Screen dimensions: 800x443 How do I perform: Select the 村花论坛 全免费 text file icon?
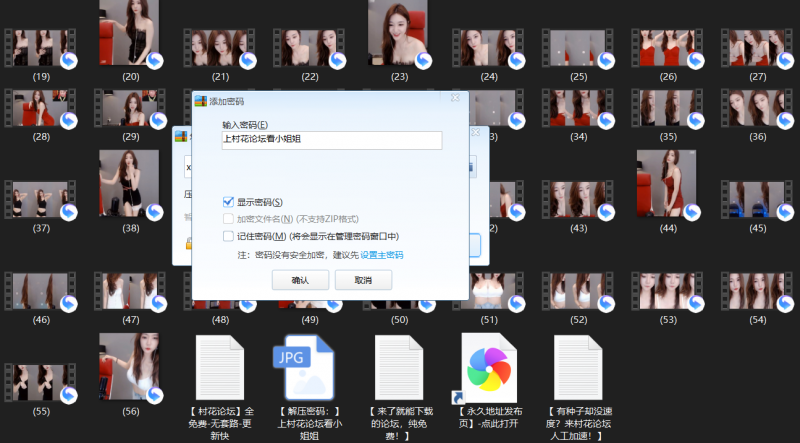pos(220,367)
